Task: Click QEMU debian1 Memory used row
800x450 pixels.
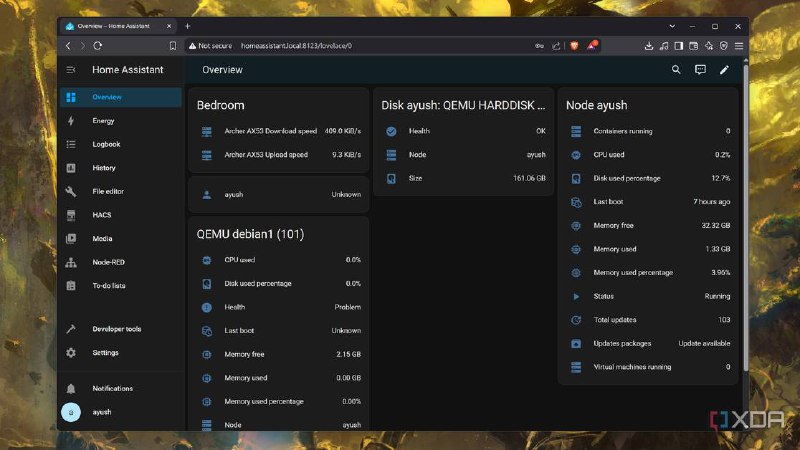Action: point(279,378)
